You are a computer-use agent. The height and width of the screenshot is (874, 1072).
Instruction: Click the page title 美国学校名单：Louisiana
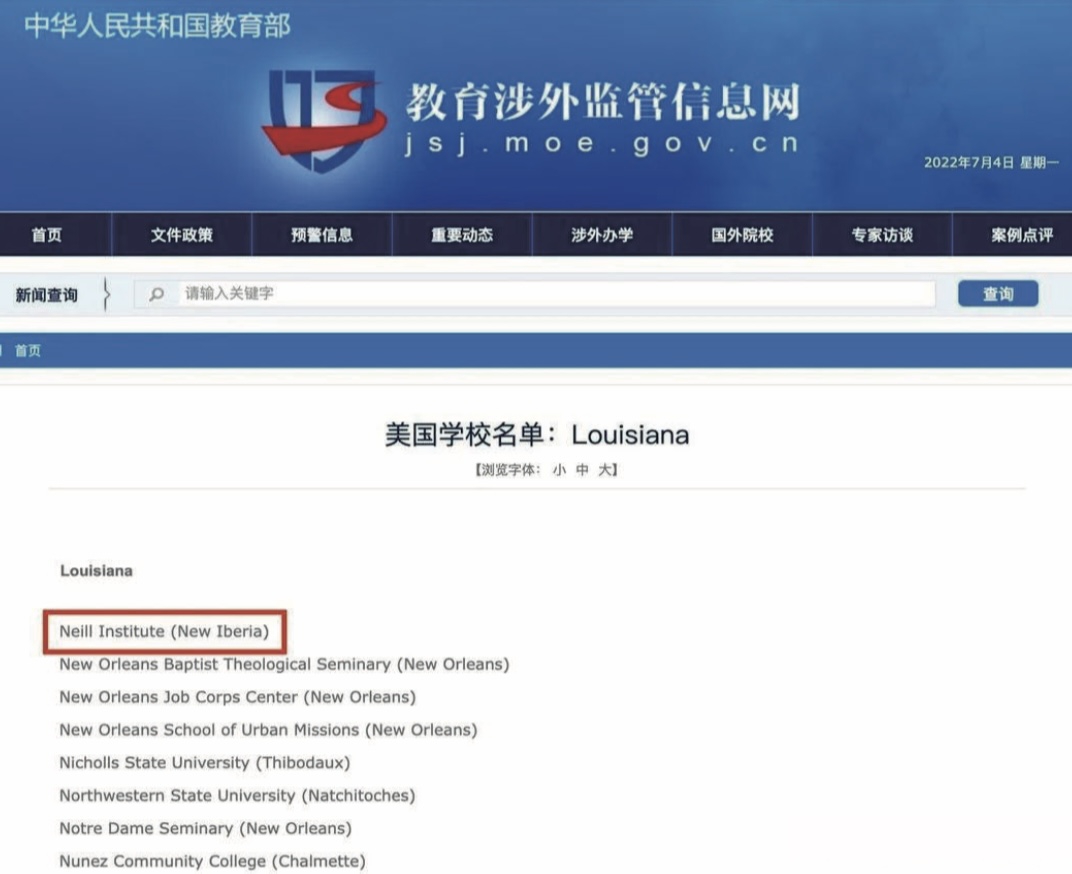(537, 435)
